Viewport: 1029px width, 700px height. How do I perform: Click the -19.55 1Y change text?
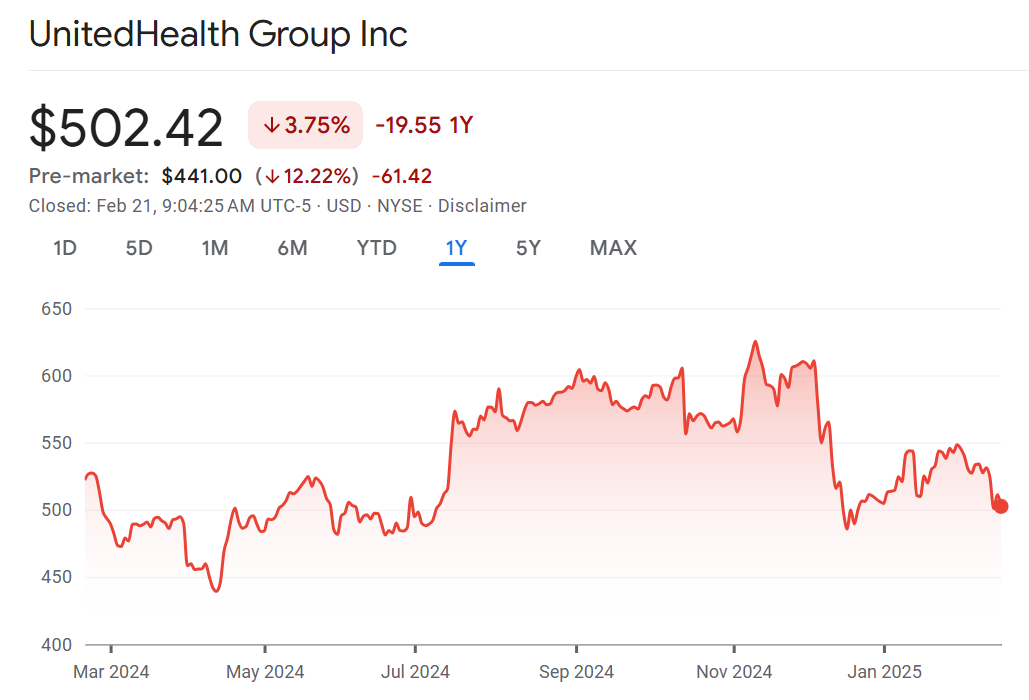tap(424, 125)
